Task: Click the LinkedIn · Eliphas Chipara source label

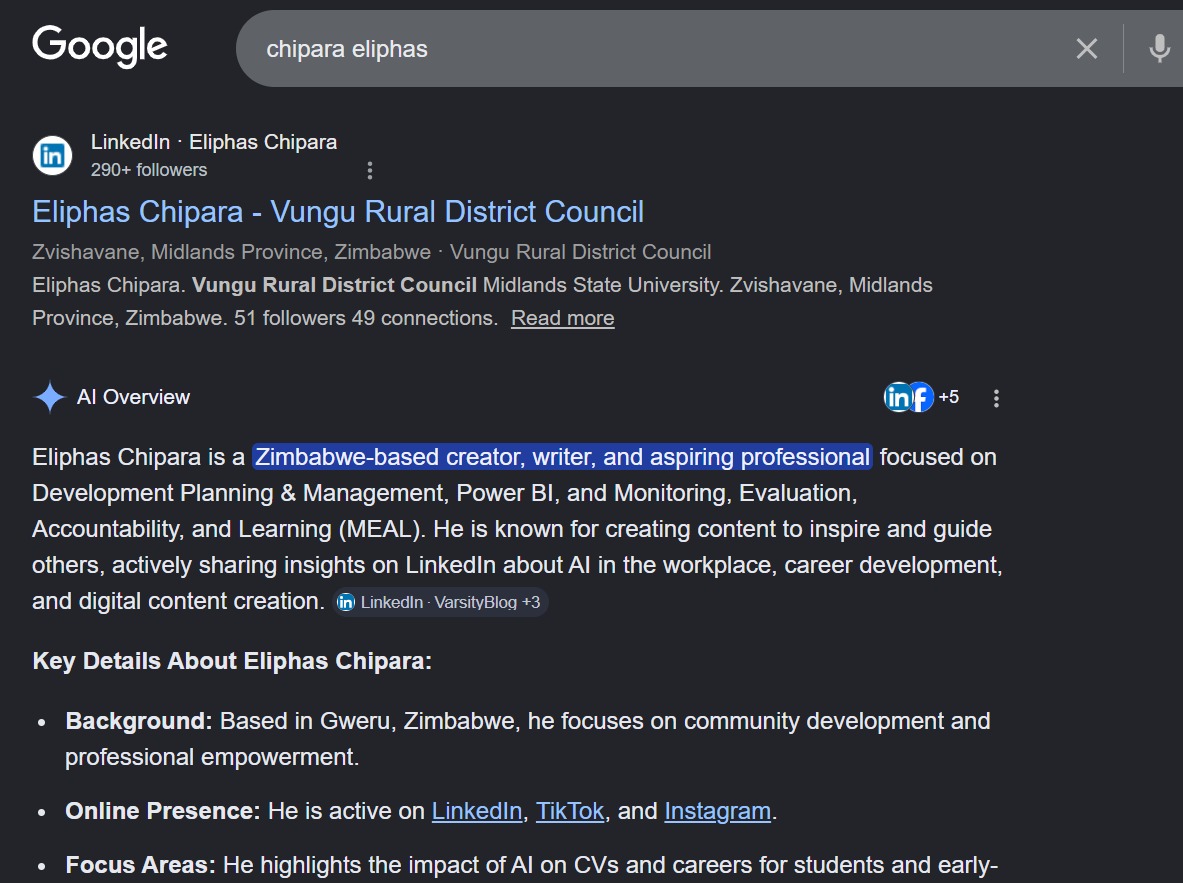Action: tap(214, 142)
